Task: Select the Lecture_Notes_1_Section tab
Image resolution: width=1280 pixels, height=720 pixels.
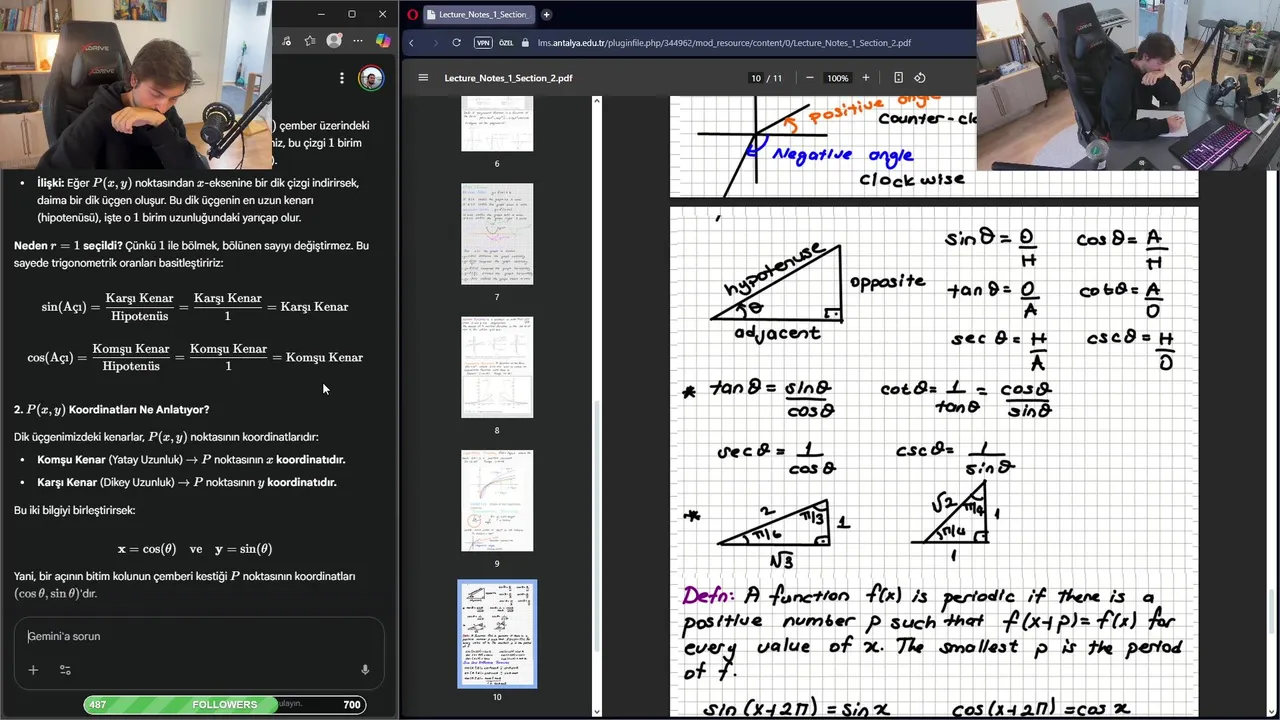Action: 478,14
